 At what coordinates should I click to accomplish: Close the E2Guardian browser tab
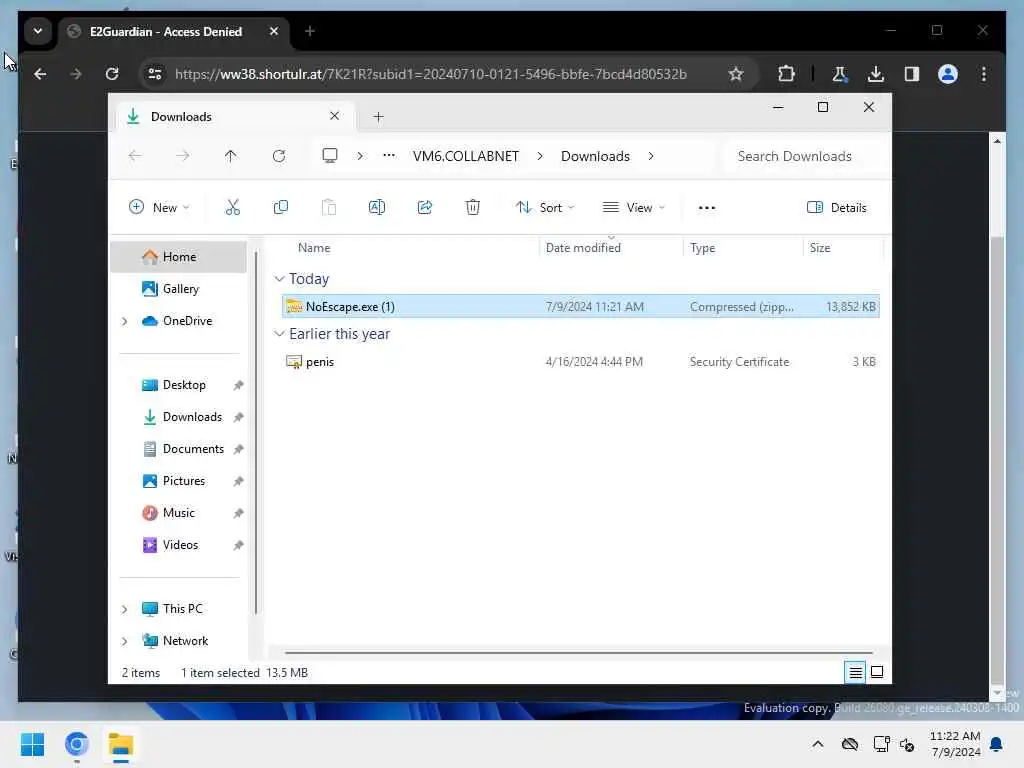coord(274,31)
